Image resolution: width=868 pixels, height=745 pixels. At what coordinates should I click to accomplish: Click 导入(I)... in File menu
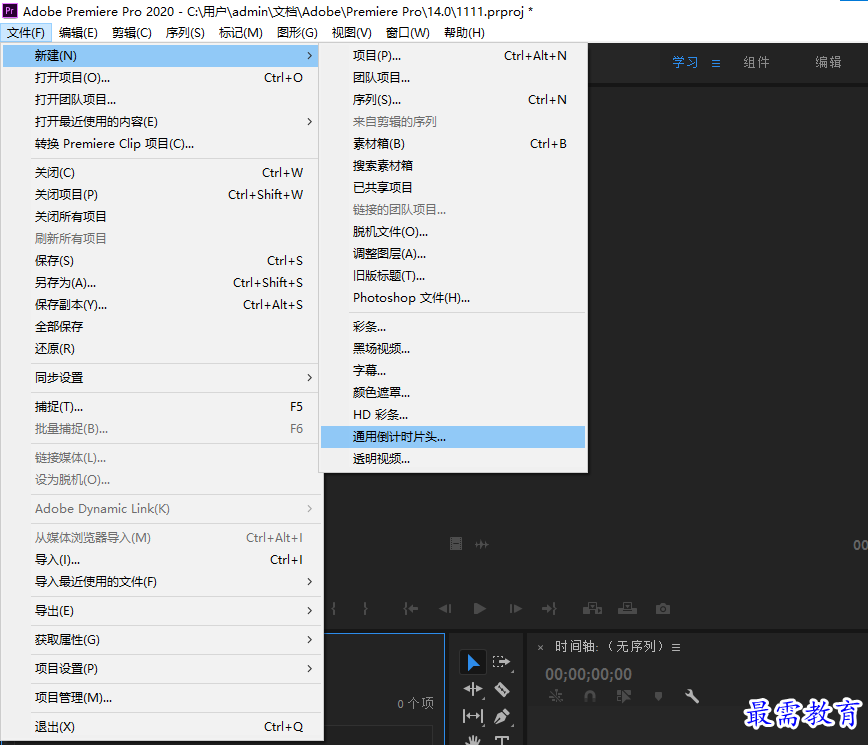pyautogui.click(x=161, y=560)
